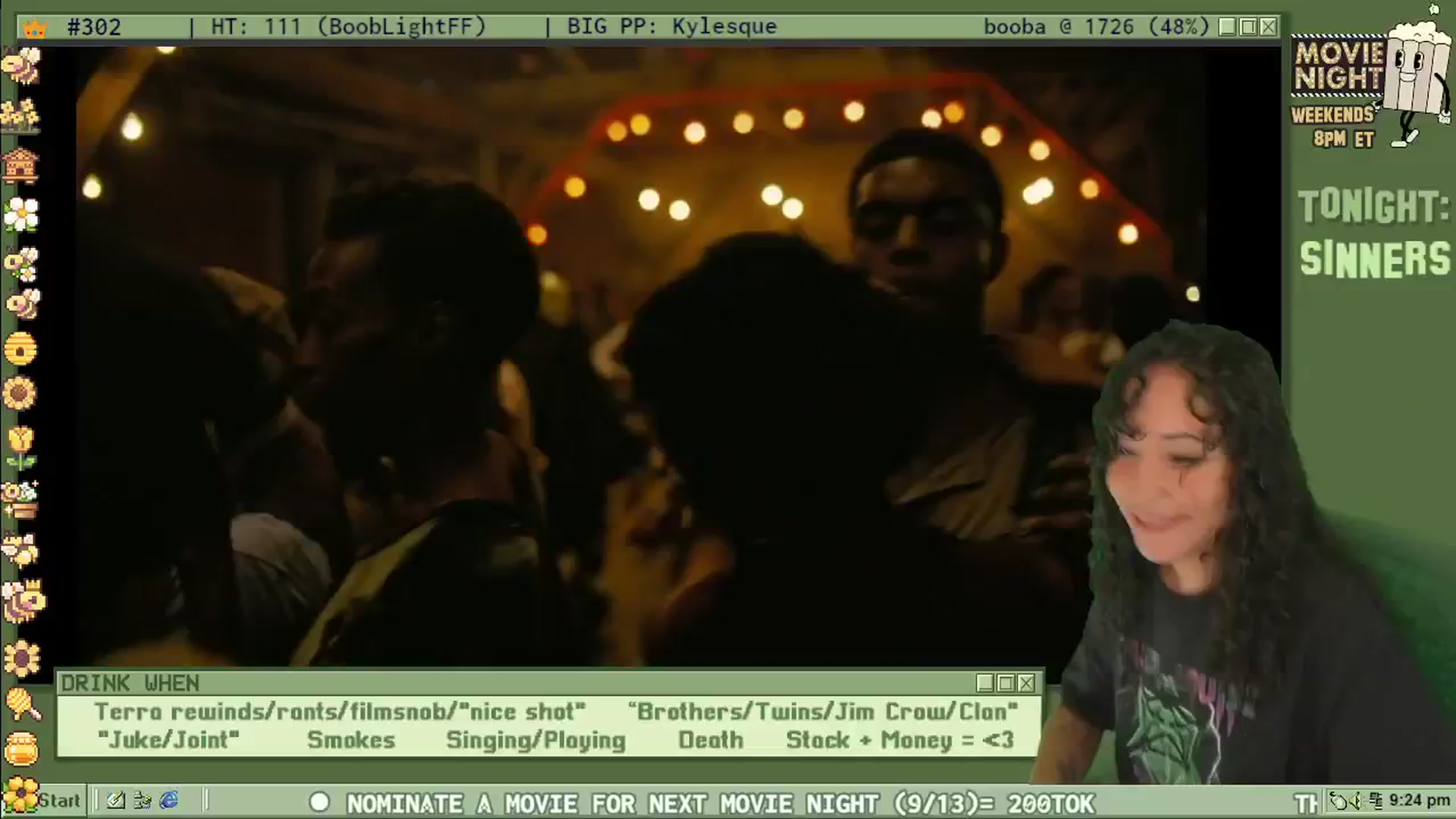
Task: Click the crown icon in top bar
Action: click(x=35, y=29)
